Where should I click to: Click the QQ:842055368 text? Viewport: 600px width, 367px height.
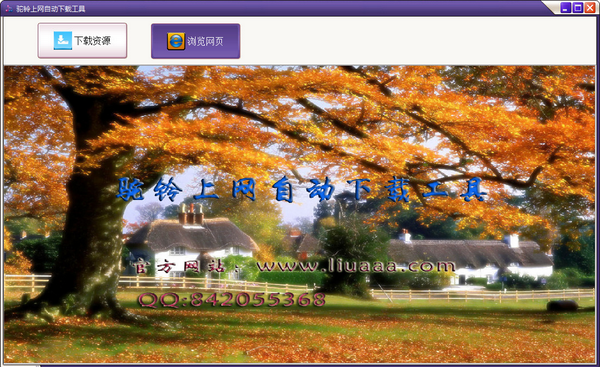(232, 300)
